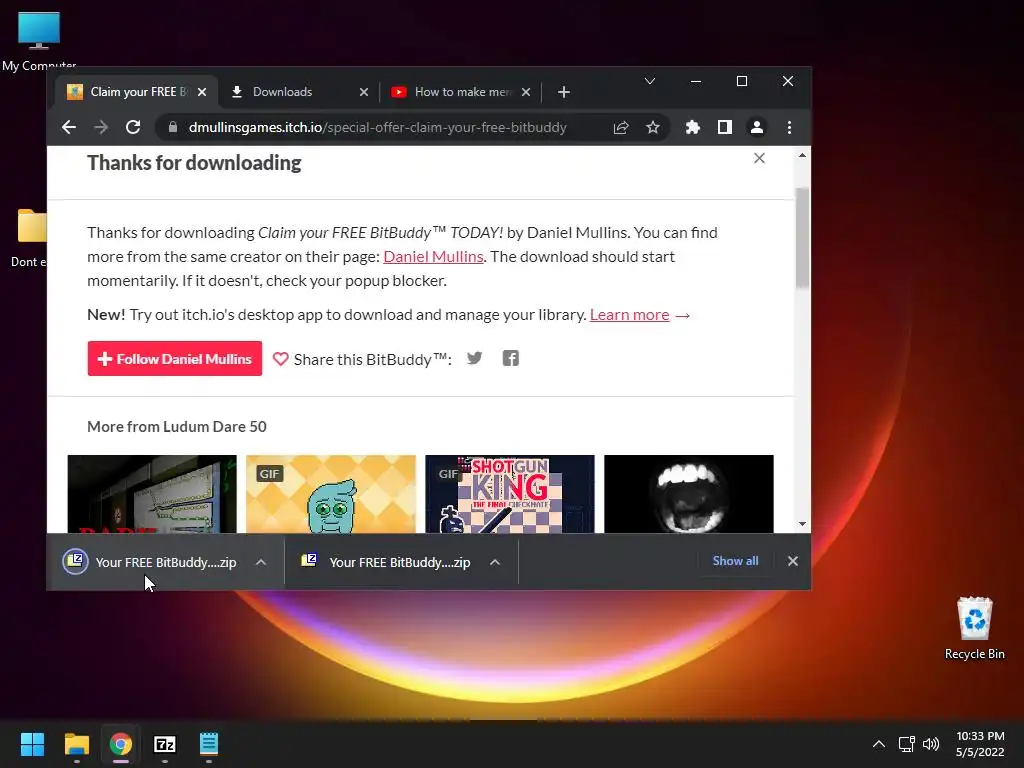This screenshot has width=1024, height=768.
Task: Reload the itch.io page
Action: coord(133,127)
